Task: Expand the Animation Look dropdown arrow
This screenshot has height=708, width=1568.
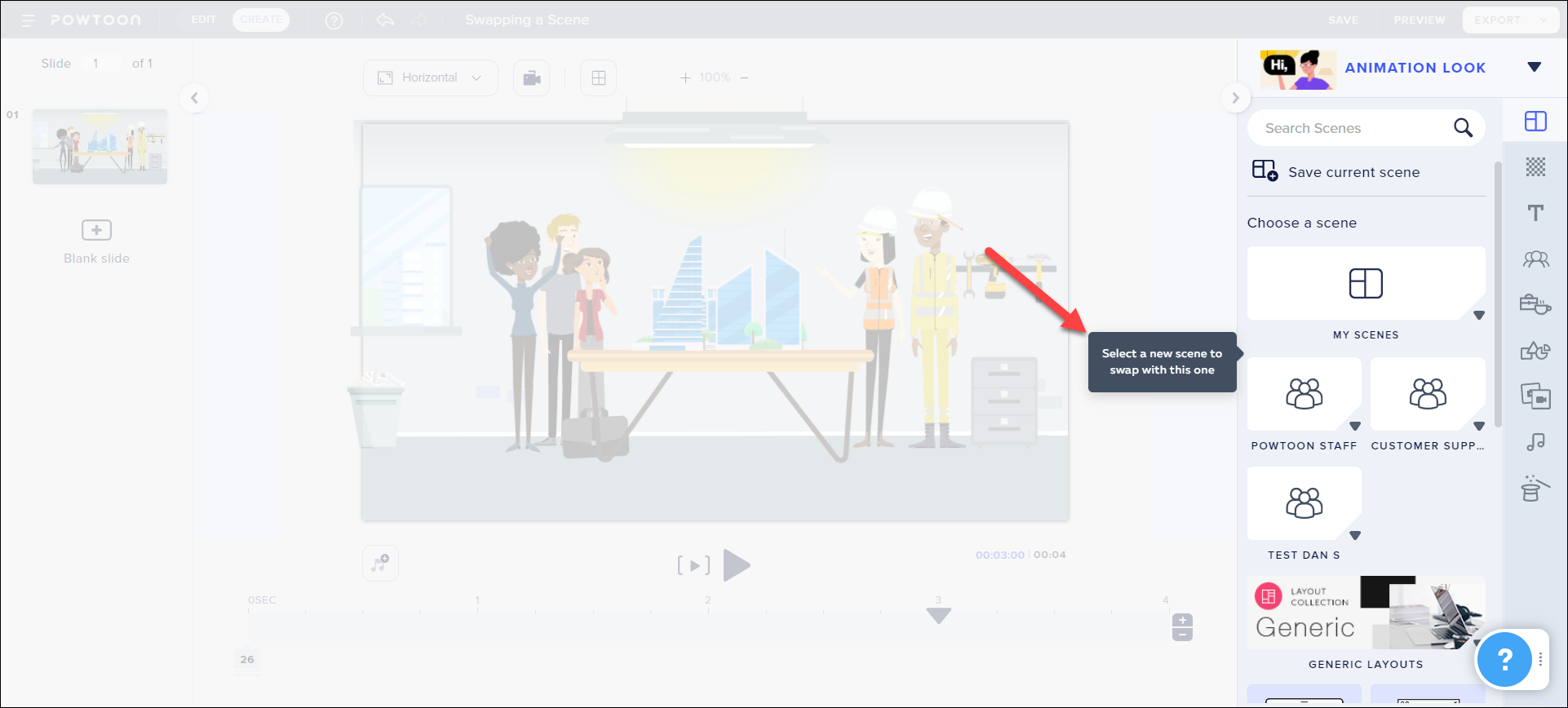Action: click(x=1534, y=67)
